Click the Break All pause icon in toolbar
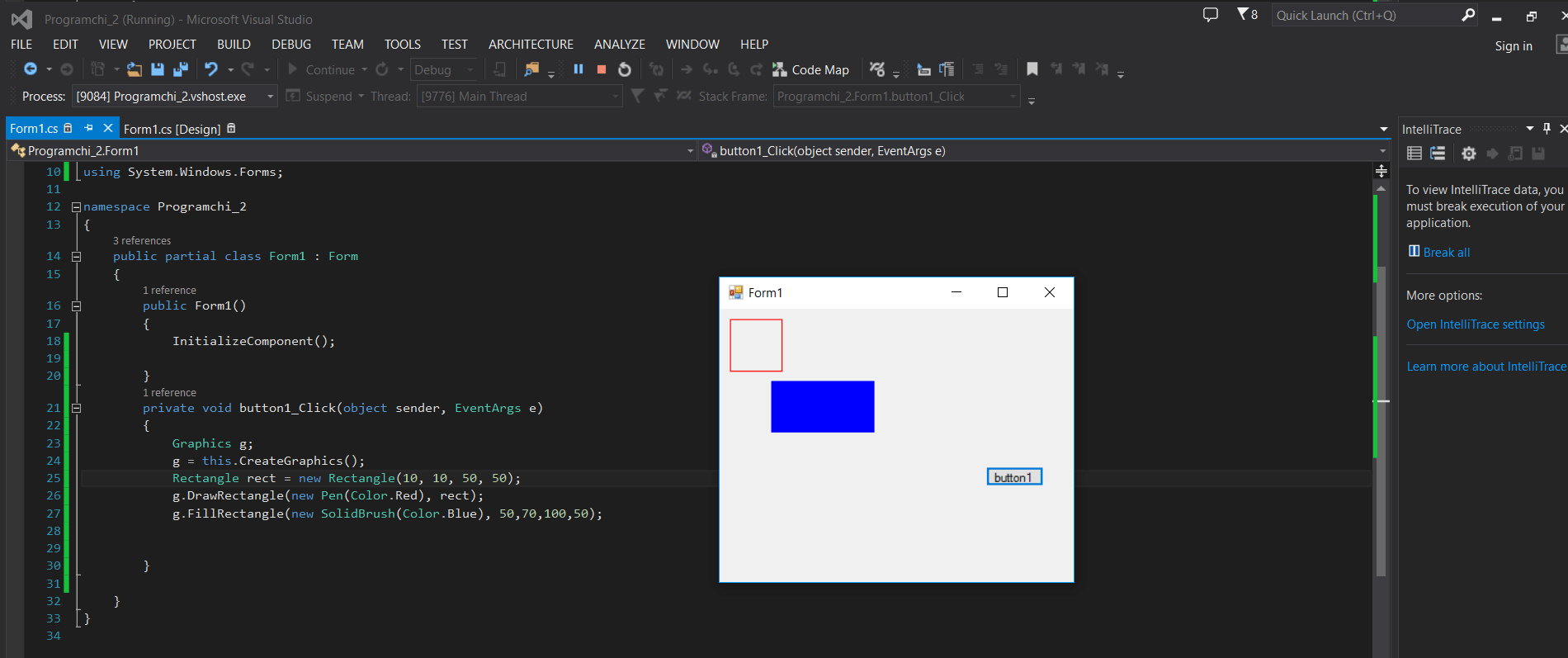 click(579, 69)
